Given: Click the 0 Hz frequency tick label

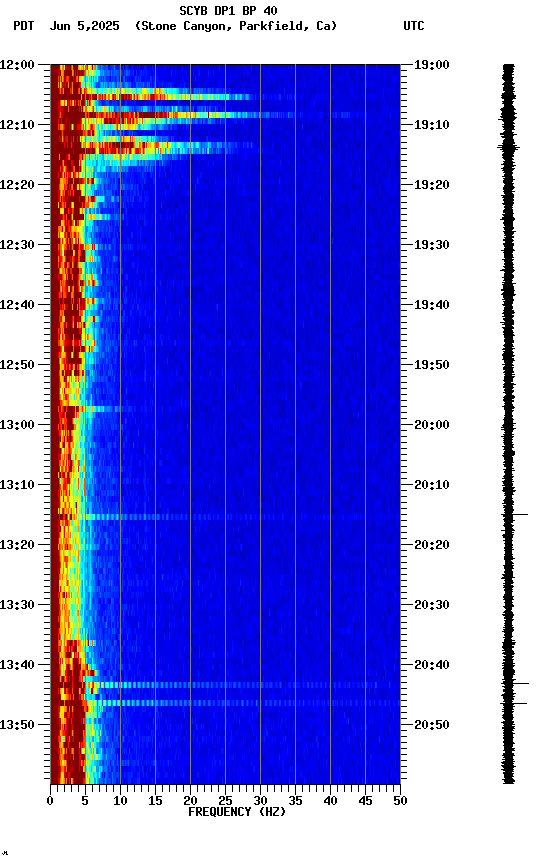Looking at the screenshot, I should (x=50, y=801).
